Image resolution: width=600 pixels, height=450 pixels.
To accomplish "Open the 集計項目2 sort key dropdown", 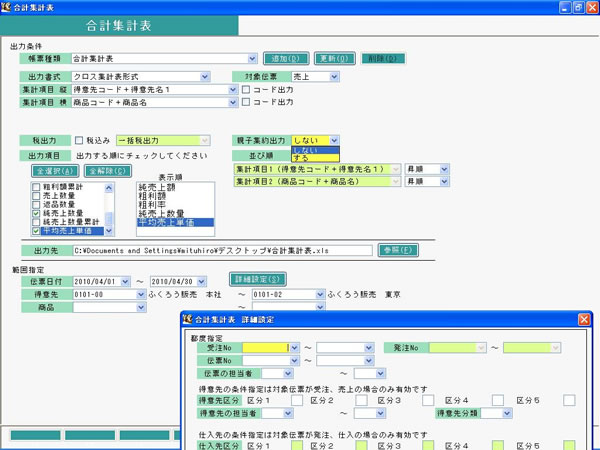I will tap(396, 181).
